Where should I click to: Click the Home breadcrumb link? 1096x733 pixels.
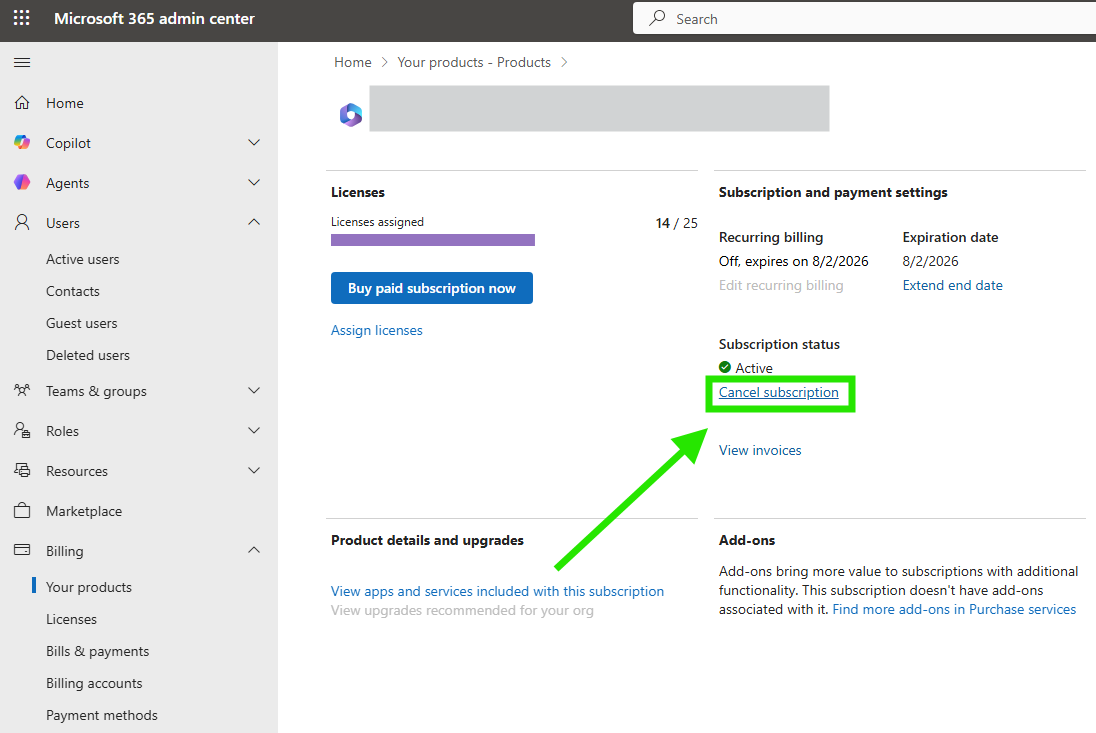pyautogui.click(x=353, y=62)
